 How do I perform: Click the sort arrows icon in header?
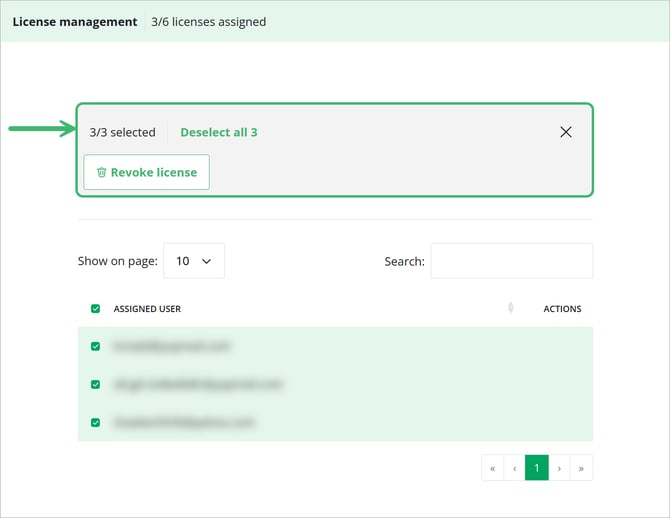click(511, 308)
